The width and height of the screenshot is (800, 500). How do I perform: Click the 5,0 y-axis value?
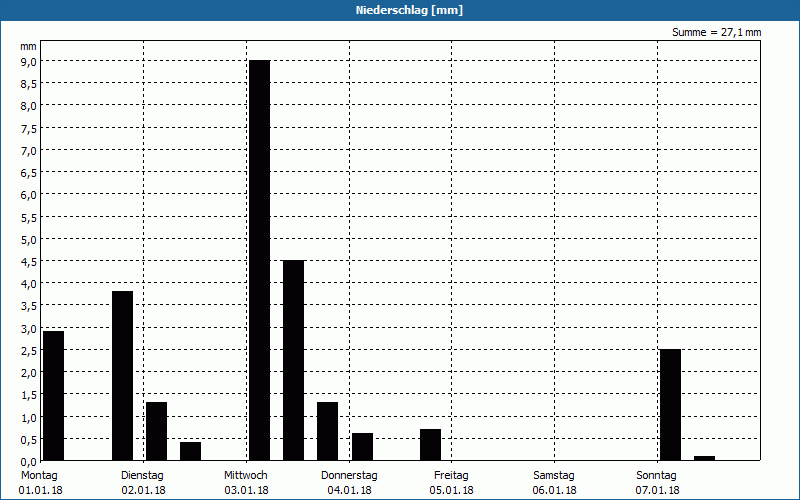point(29,240)
